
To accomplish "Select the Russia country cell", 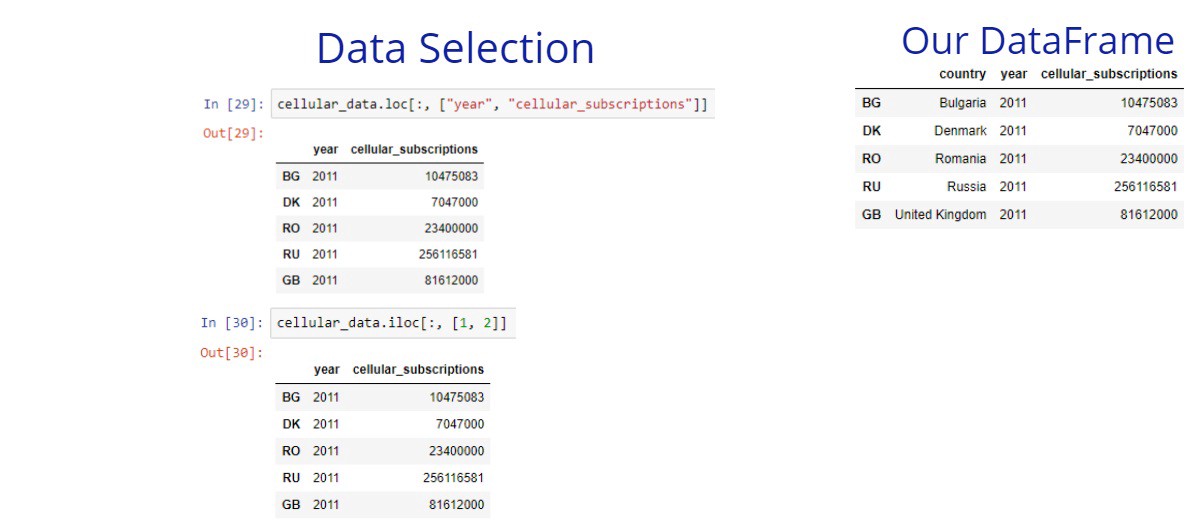I will tap(966, 187).
